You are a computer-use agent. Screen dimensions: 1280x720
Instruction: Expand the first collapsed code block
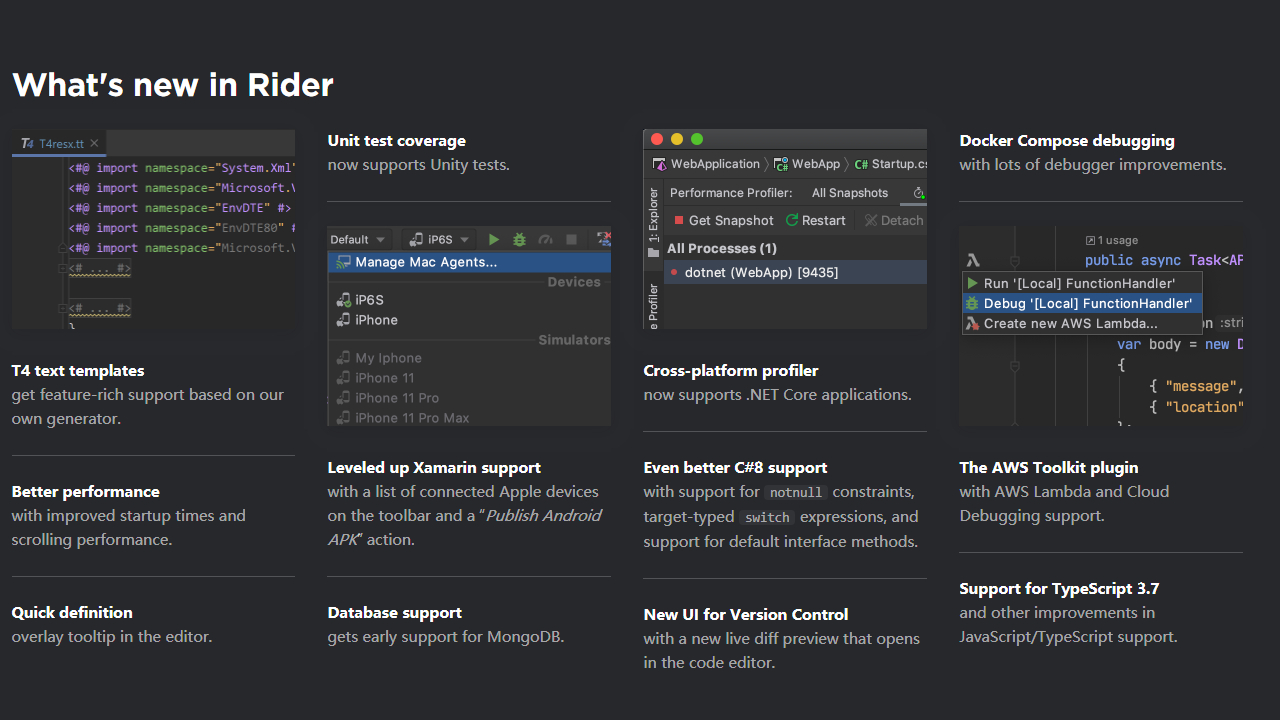[63, 268]
